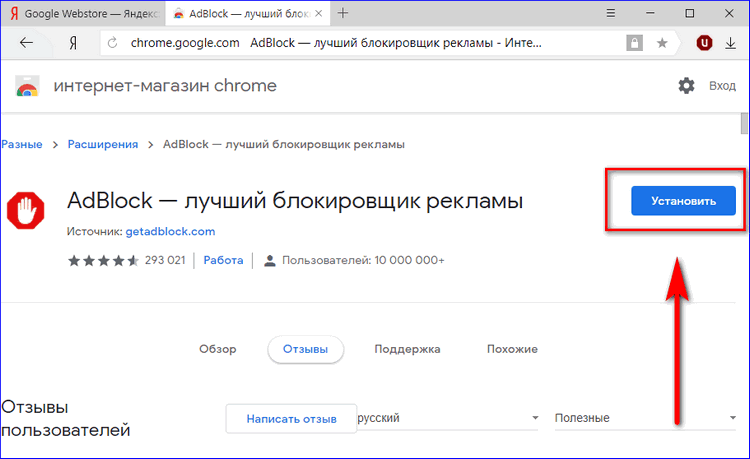The image size is (750, 459).
Task: Open the Поддержка tab
Action: tap(407, 350)
